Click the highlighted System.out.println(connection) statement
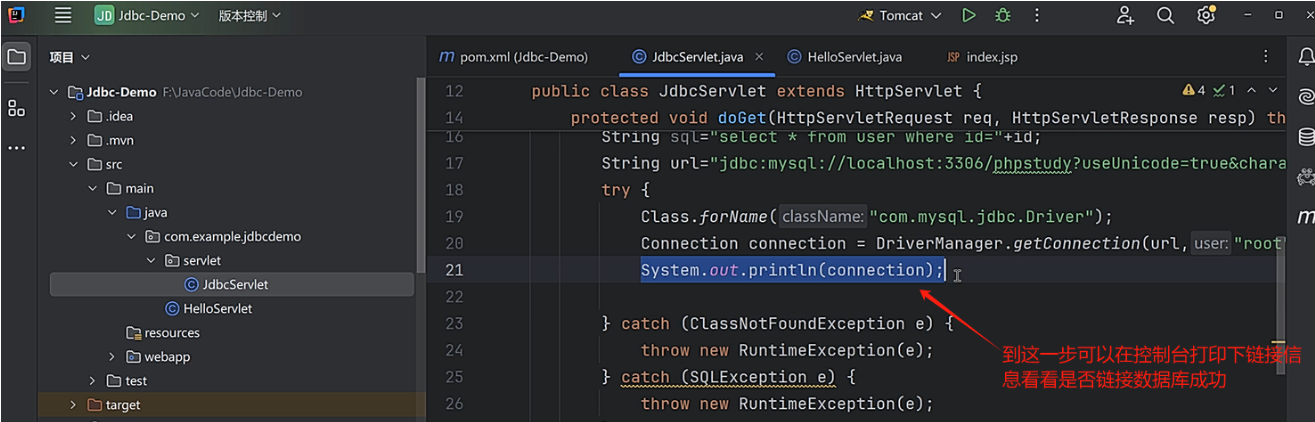The image size is (1315, 422). coord(792,270)
